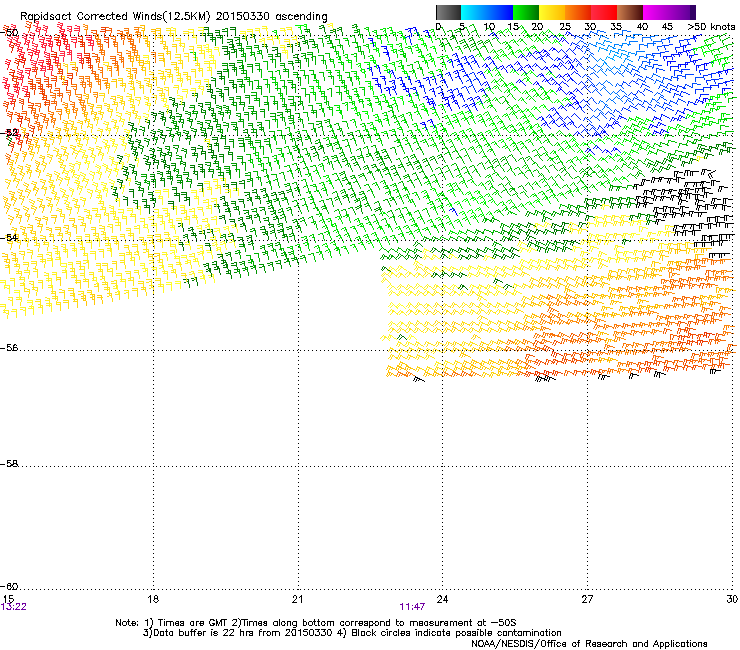
Task: Click the latitude label '-56'
Action: coord(9,348)
